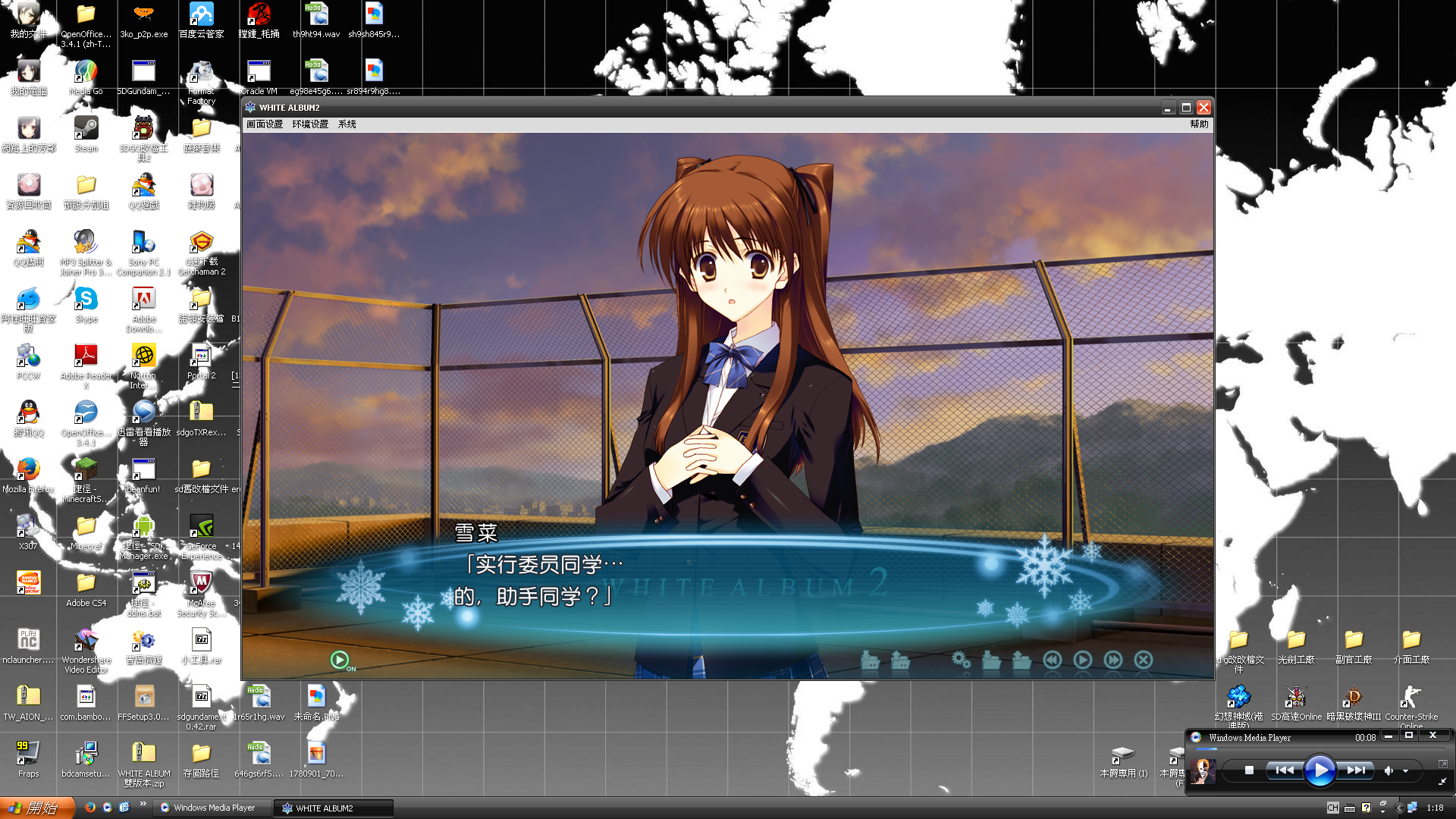Click the auto-play circle button in game

click(x=1082, y=660)
